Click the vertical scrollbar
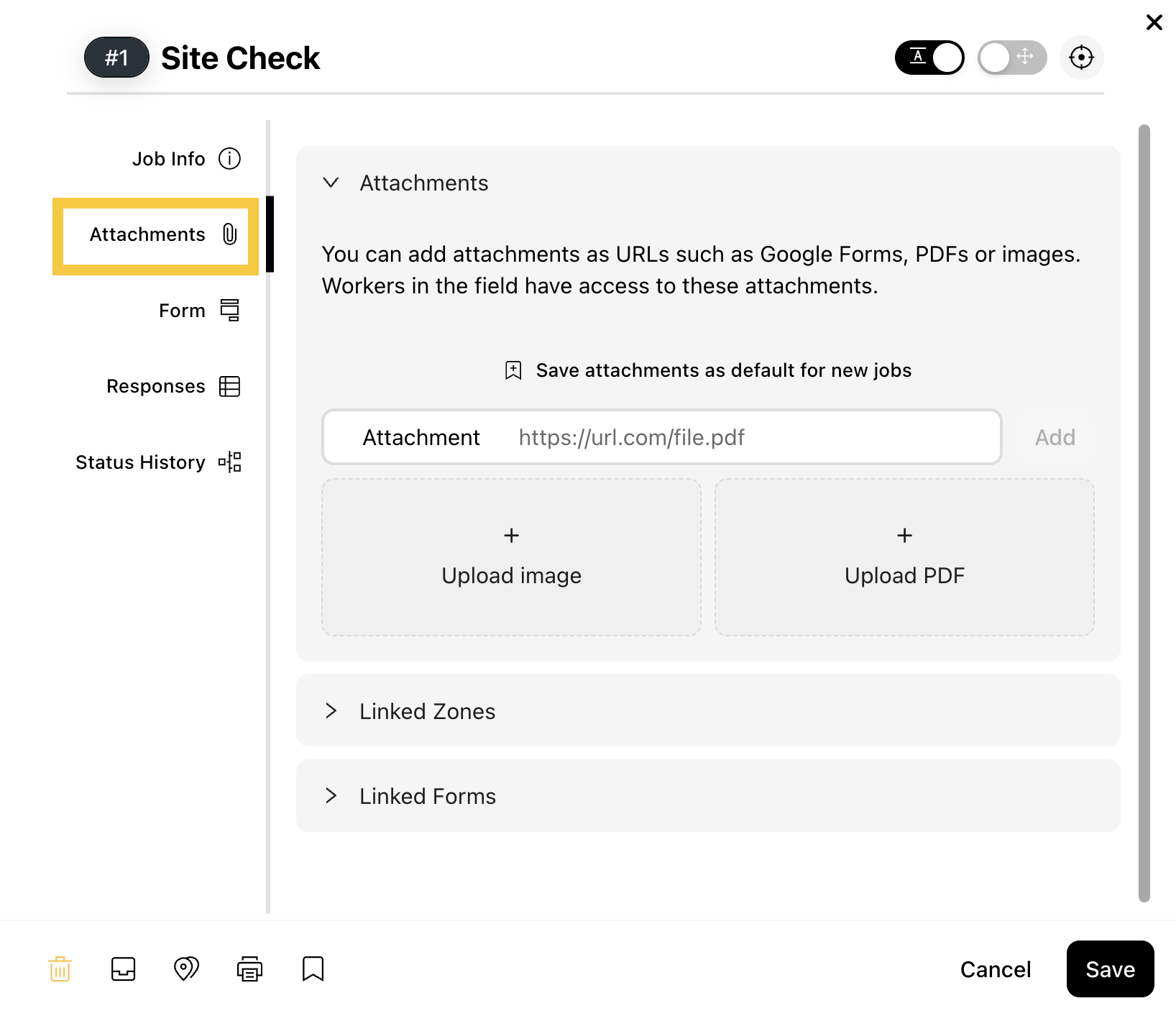 1144,513
